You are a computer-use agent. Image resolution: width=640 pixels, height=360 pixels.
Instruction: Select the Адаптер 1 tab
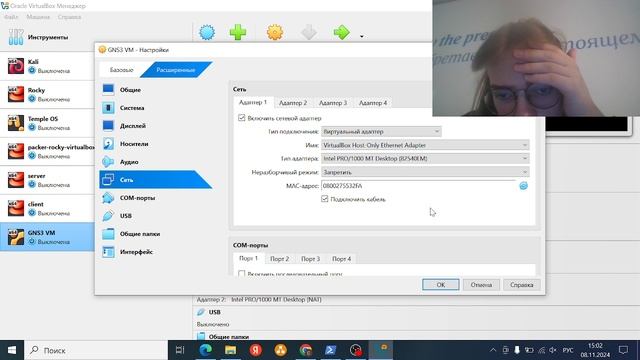(253, 102)
